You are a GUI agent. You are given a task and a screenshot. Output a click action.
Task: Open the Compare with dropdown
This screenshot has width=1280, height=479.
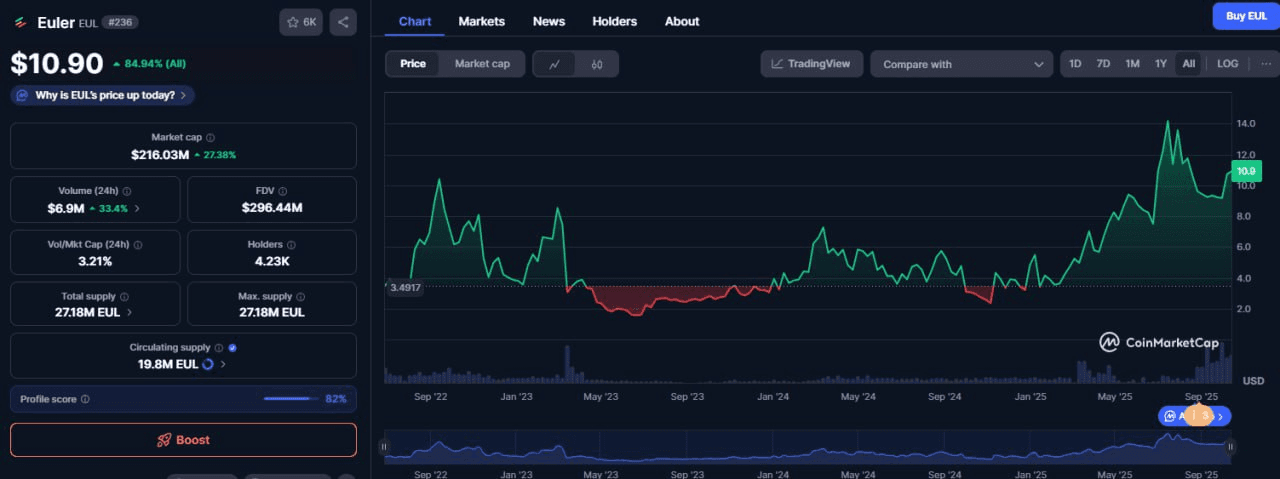point(961,64)
